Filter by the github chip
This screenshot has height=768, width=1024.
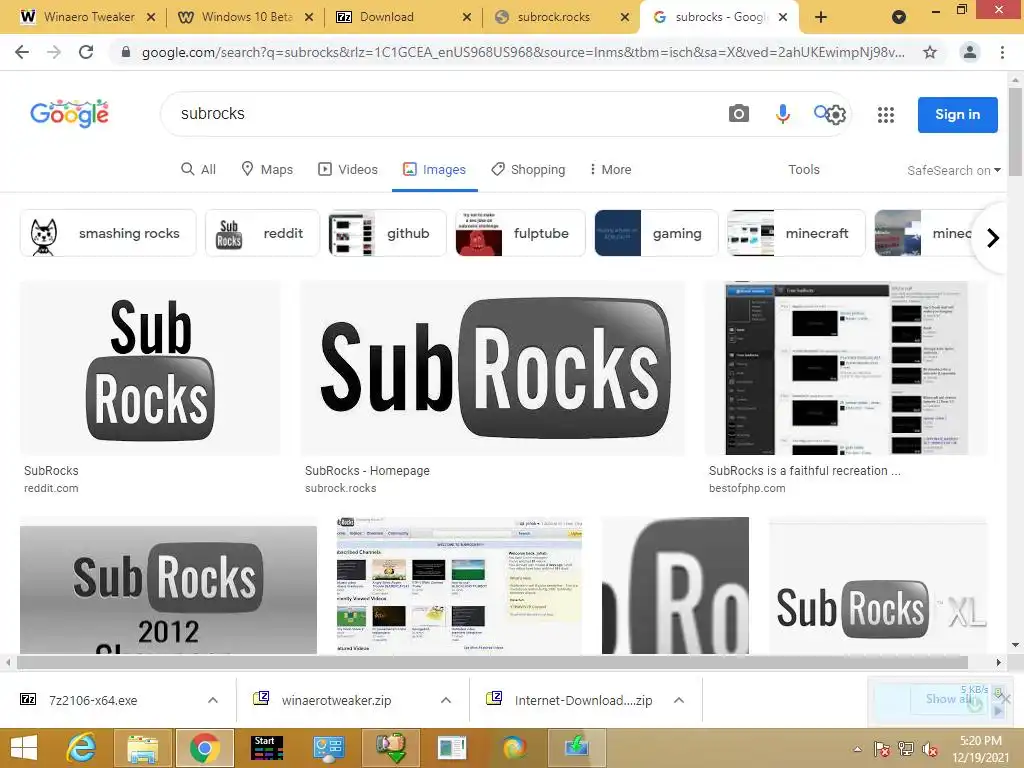pos(387,233)
